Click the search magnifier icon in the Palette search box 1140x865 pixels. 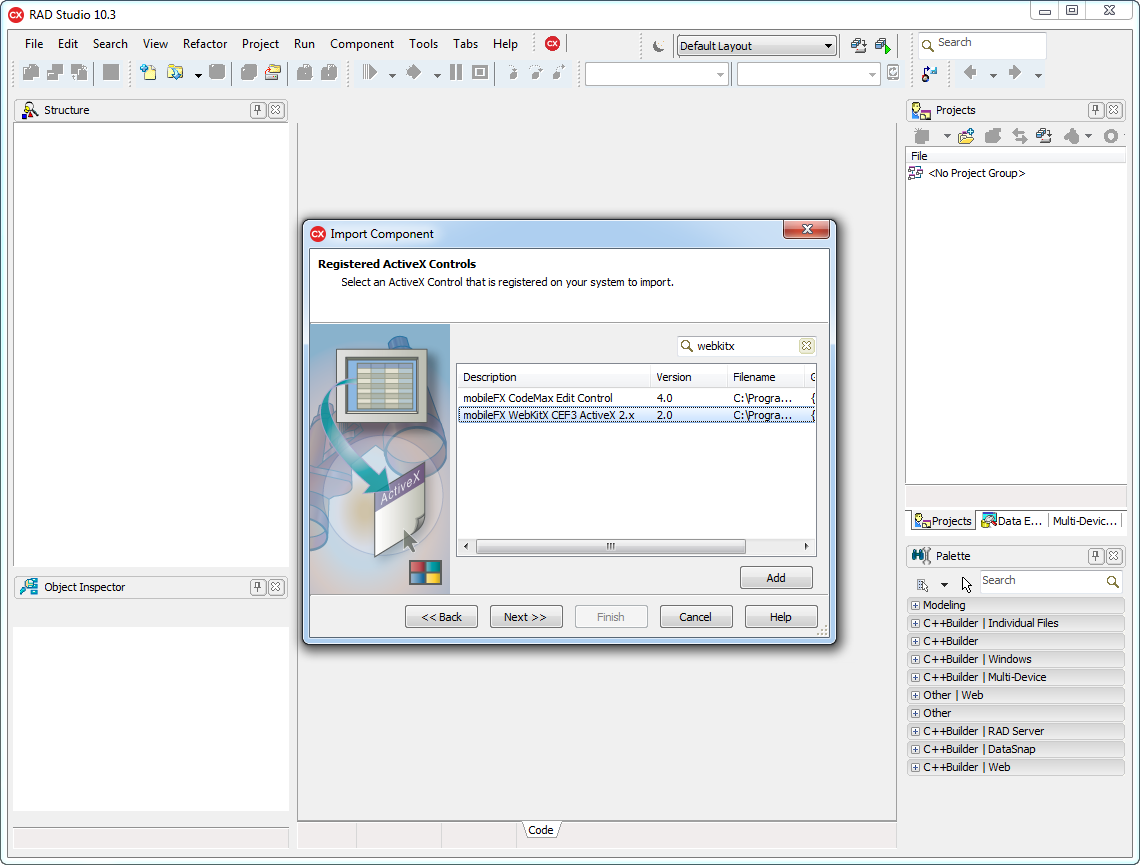click(x=1112, y=582)
